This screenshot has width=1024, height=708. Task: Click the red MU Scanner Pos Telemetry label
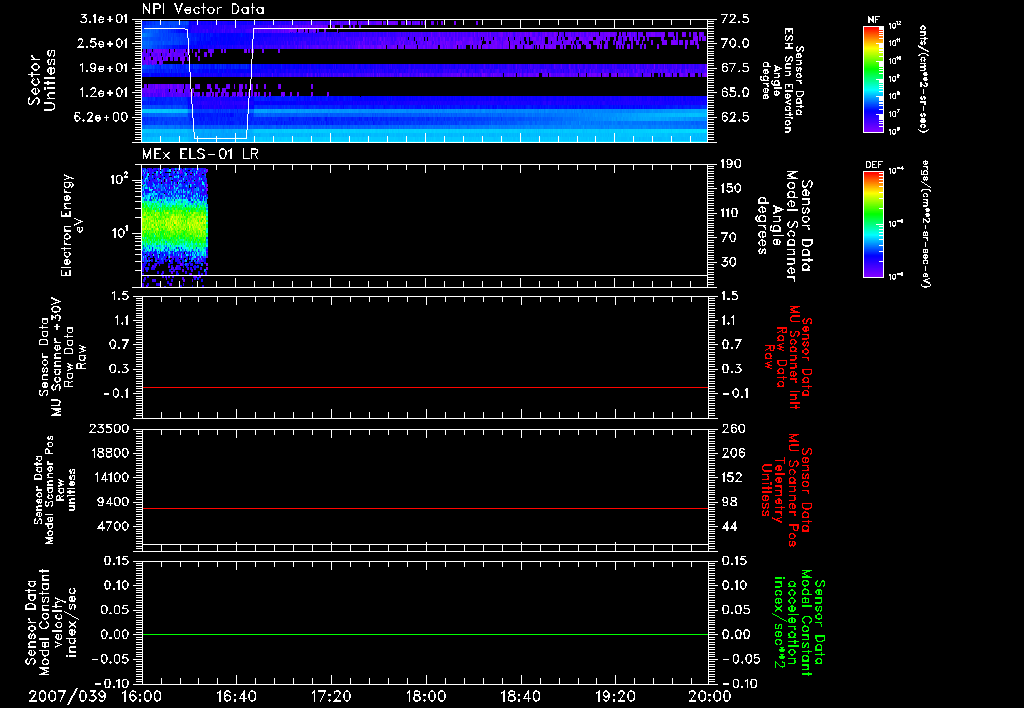pos(787,490)
